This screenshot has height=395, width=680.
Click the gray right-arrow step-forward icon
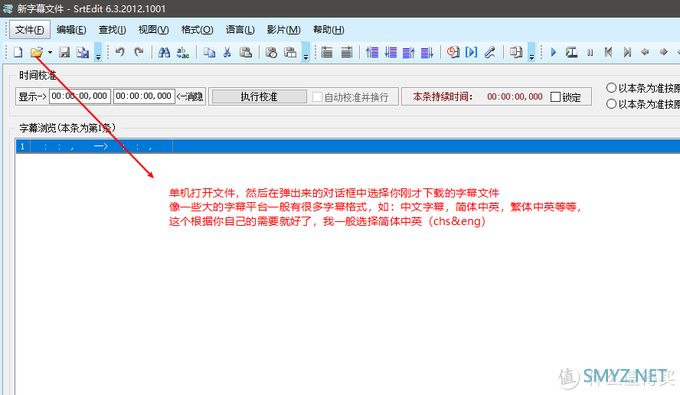point(664,52)
